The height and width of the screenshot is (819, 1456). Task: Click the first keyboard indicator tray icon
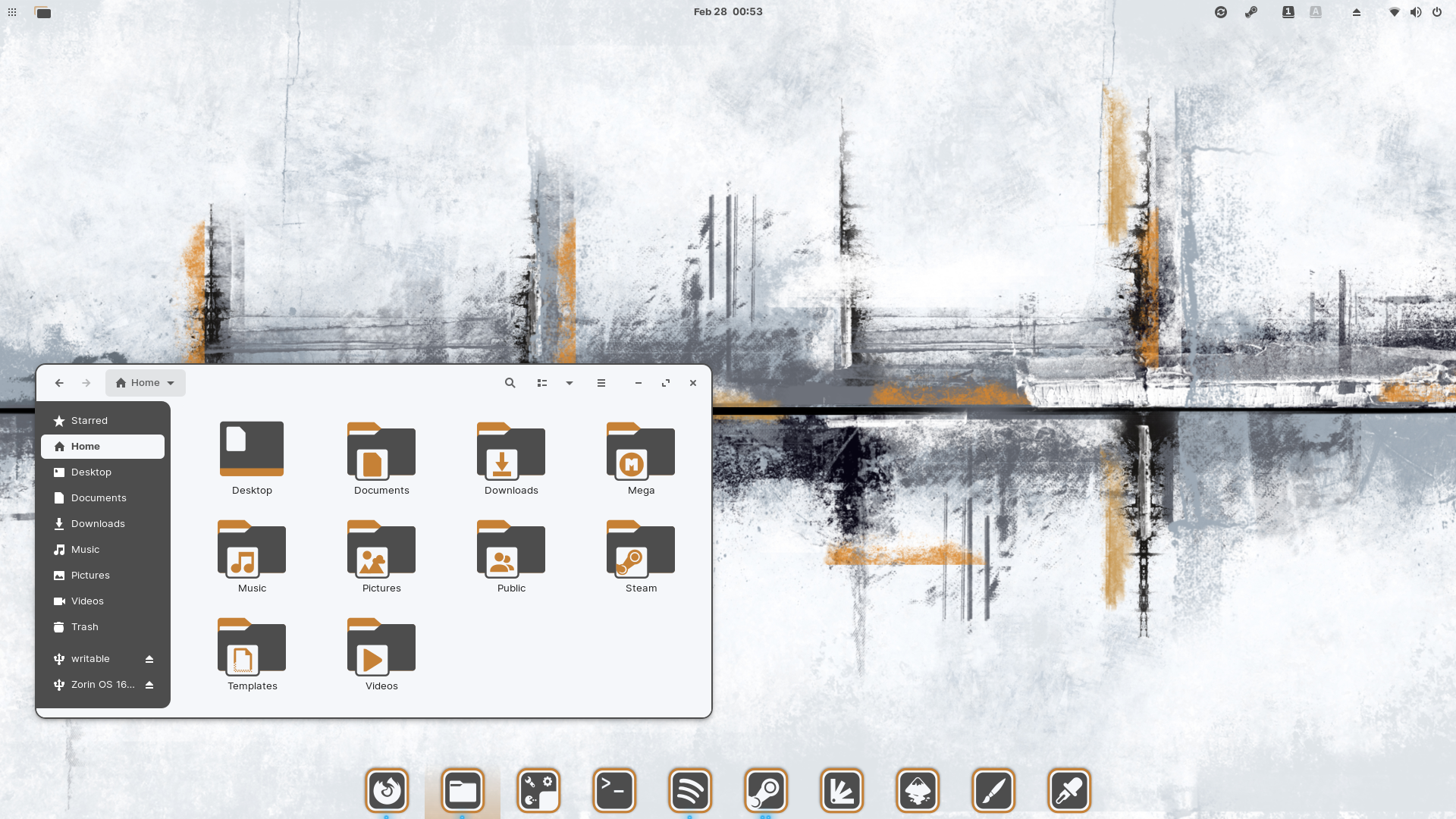coord(1288,12)
